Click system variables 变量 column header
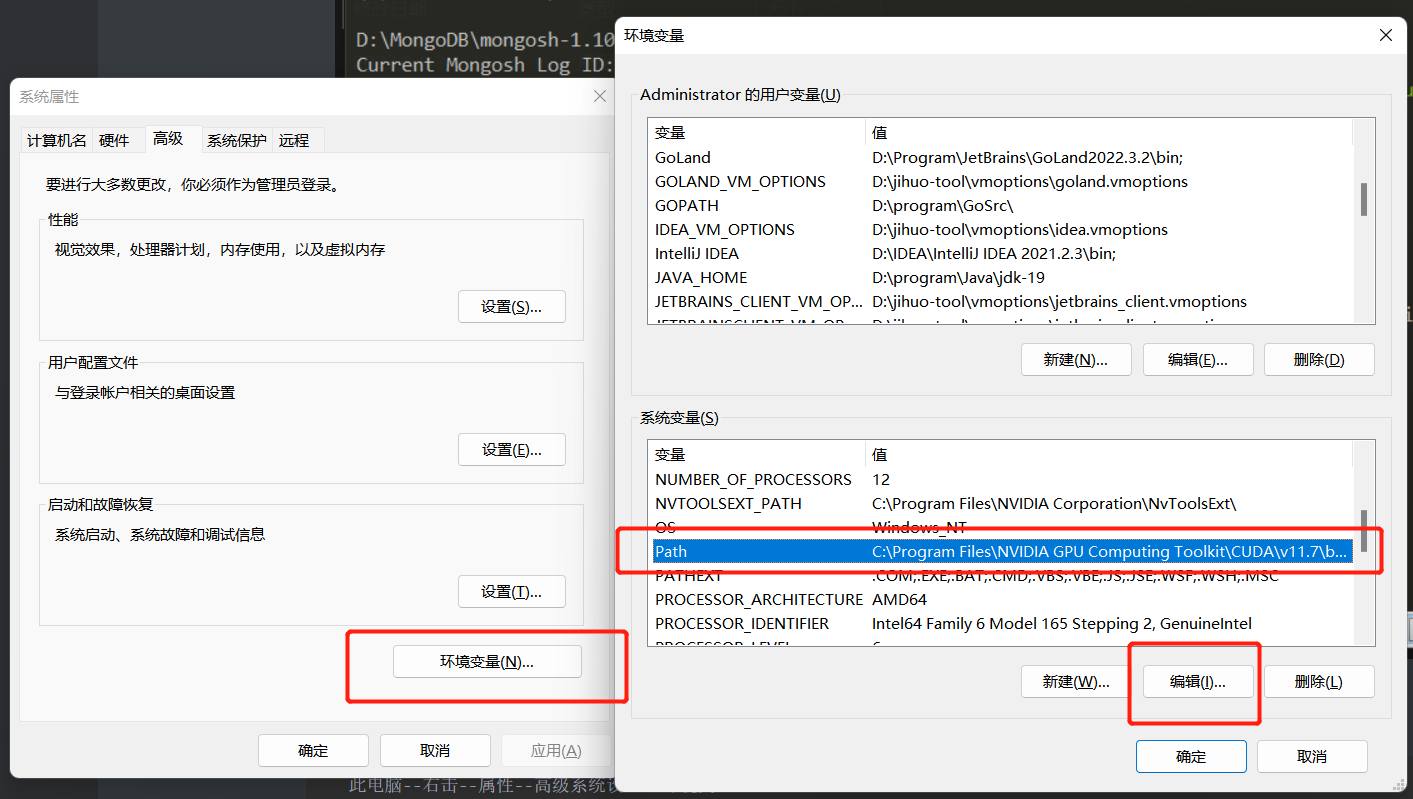Screen dimensions: 1413x799 coord(756,455)
